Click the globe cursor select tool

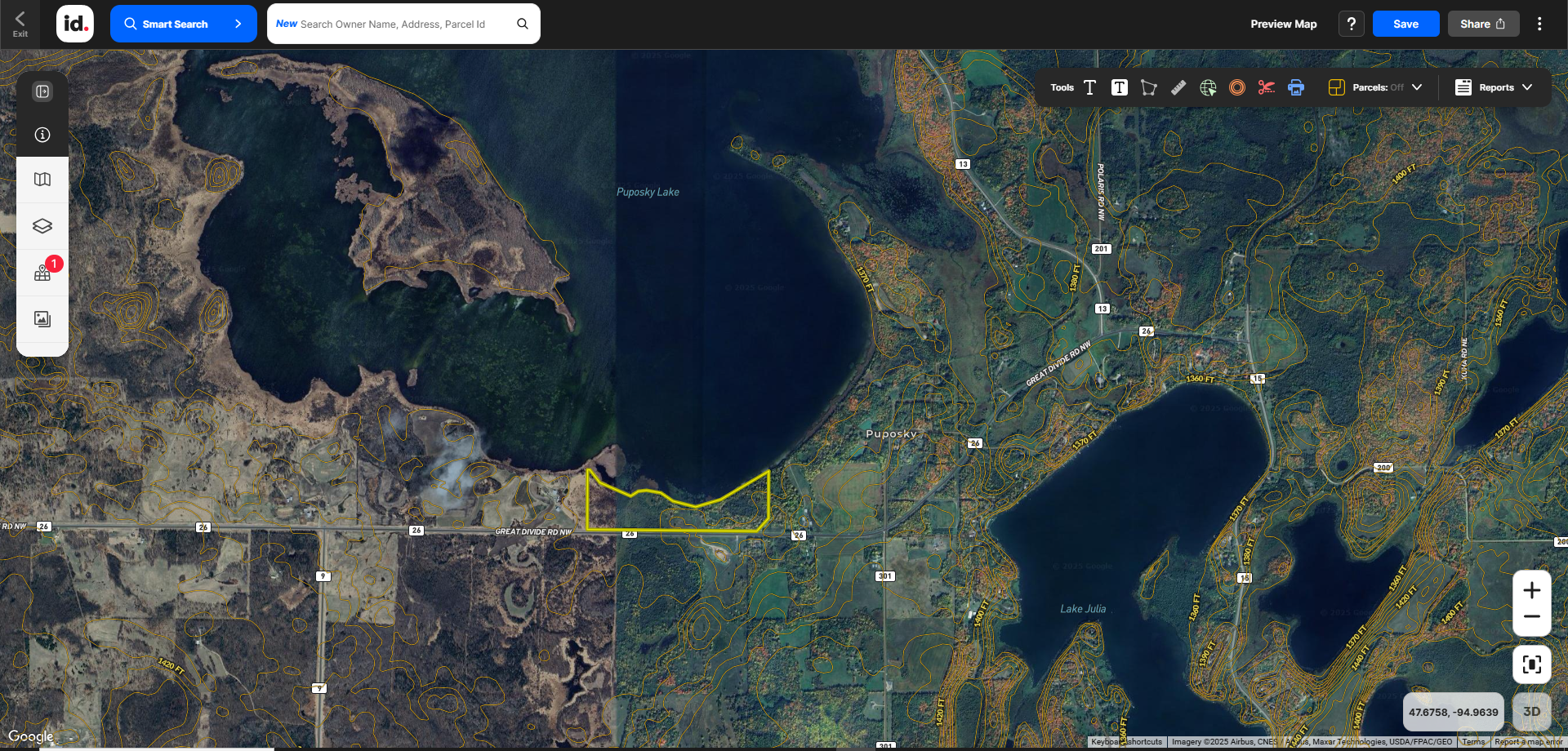pyautogui.click(x=1208, y=87)
